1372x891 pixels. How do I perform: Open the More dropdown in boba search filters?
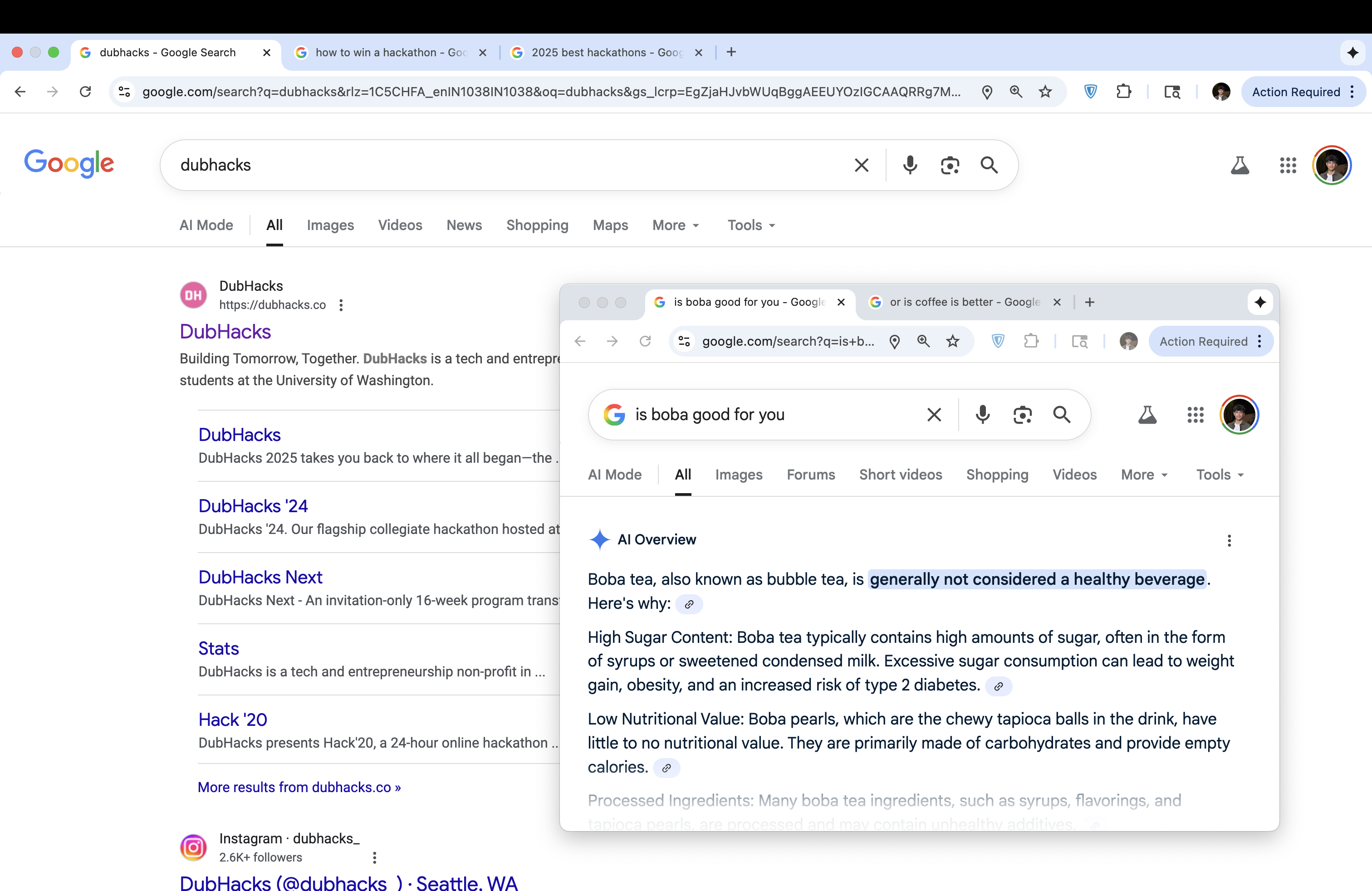(1144, 475)
